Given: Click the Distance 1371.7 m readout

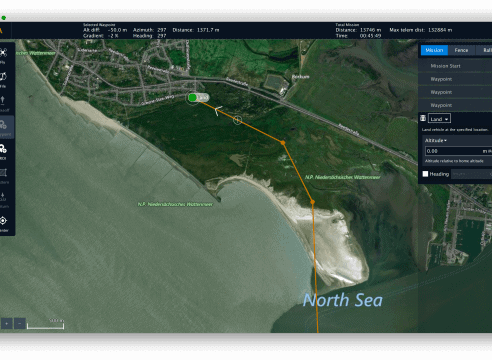Looking at the screenshot, I should 196,30.
